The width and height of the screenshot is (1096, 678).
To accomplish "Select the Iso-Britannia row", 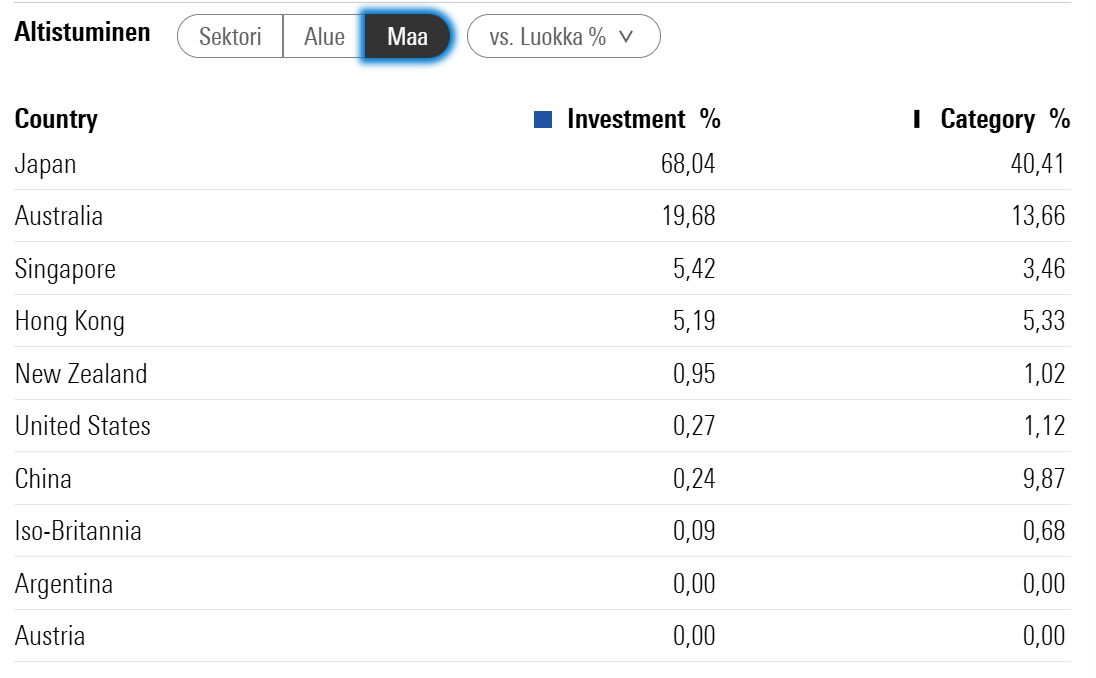I will coord(542,531).
